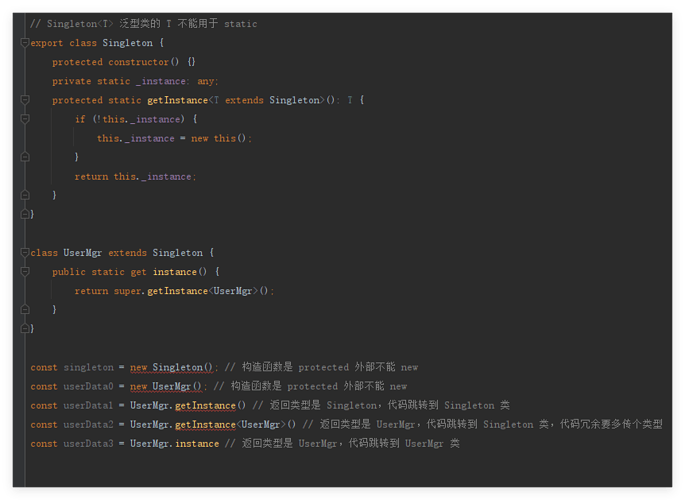The width and height of the screenshot is (685, 500).
Task: Collapse the export class Singleton fold marker
Action: click(25, 43)
